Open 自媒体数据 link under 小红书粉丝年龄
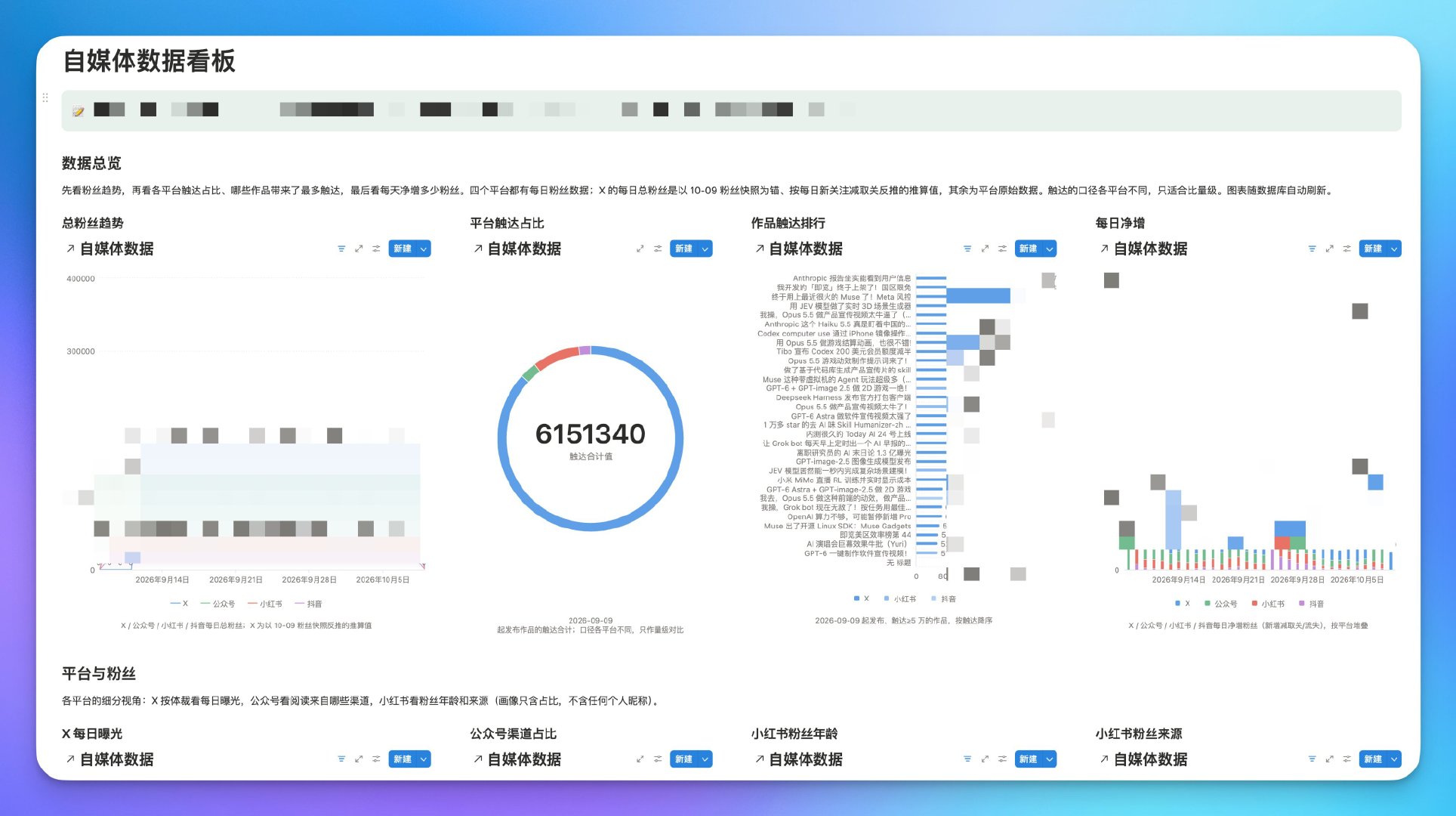 coord(798,759)
